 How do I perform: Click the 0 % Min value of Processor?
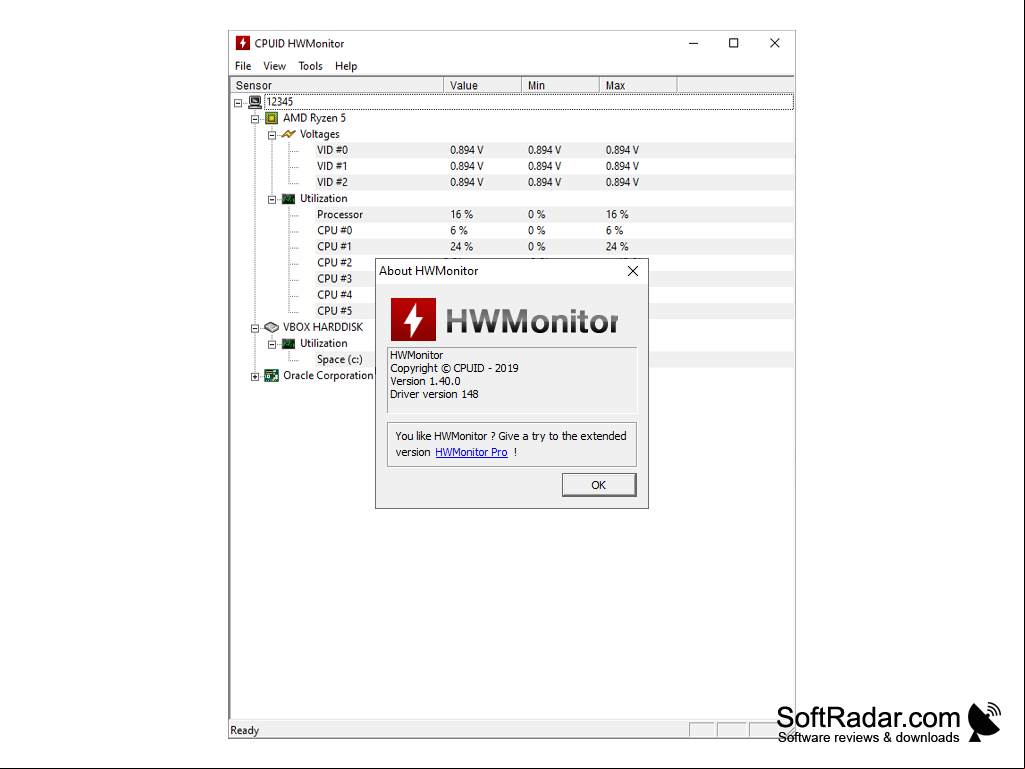point(537,214)
